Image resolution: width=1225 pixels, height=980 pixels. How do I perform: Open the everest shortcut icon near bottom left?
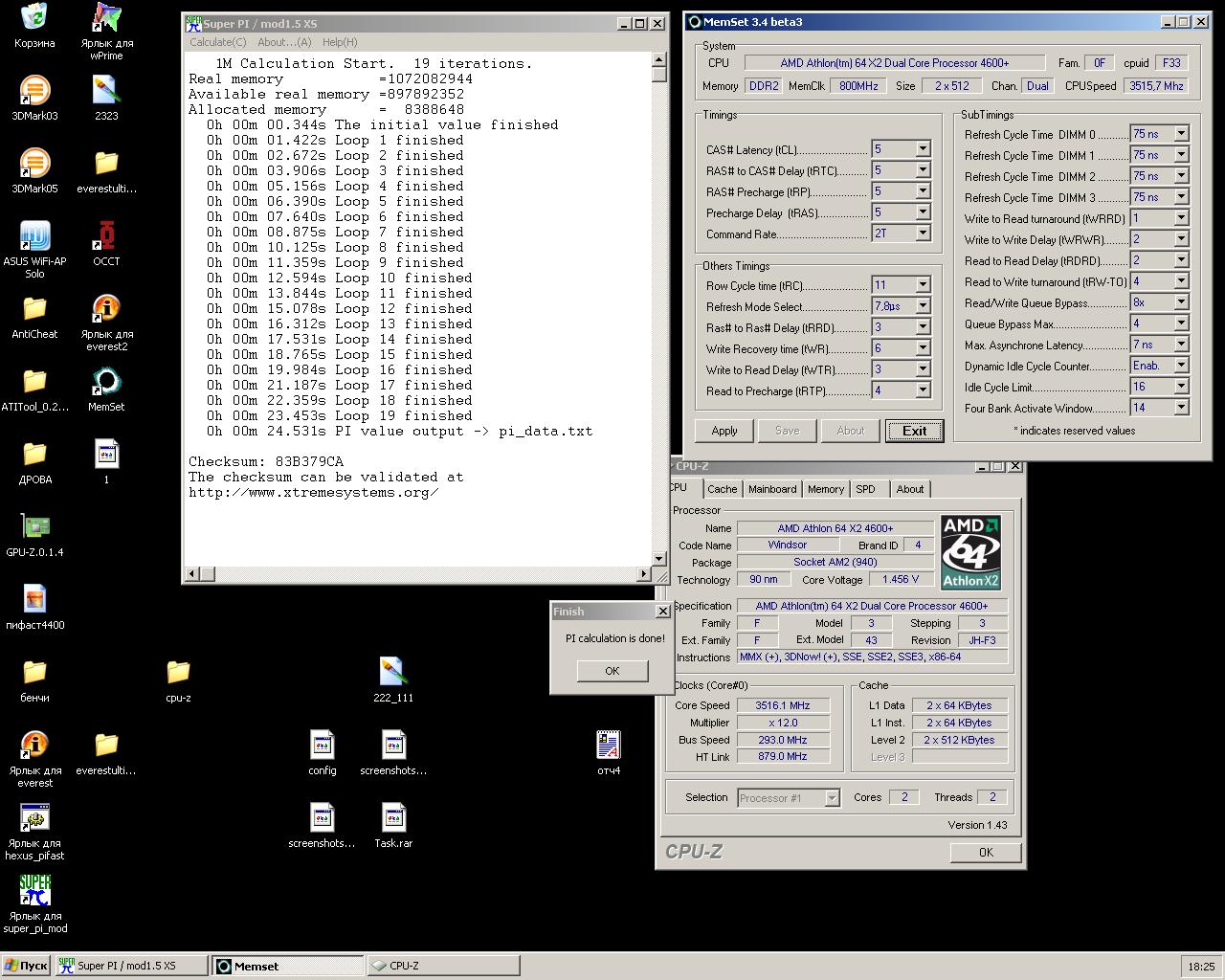coord(34,745)
